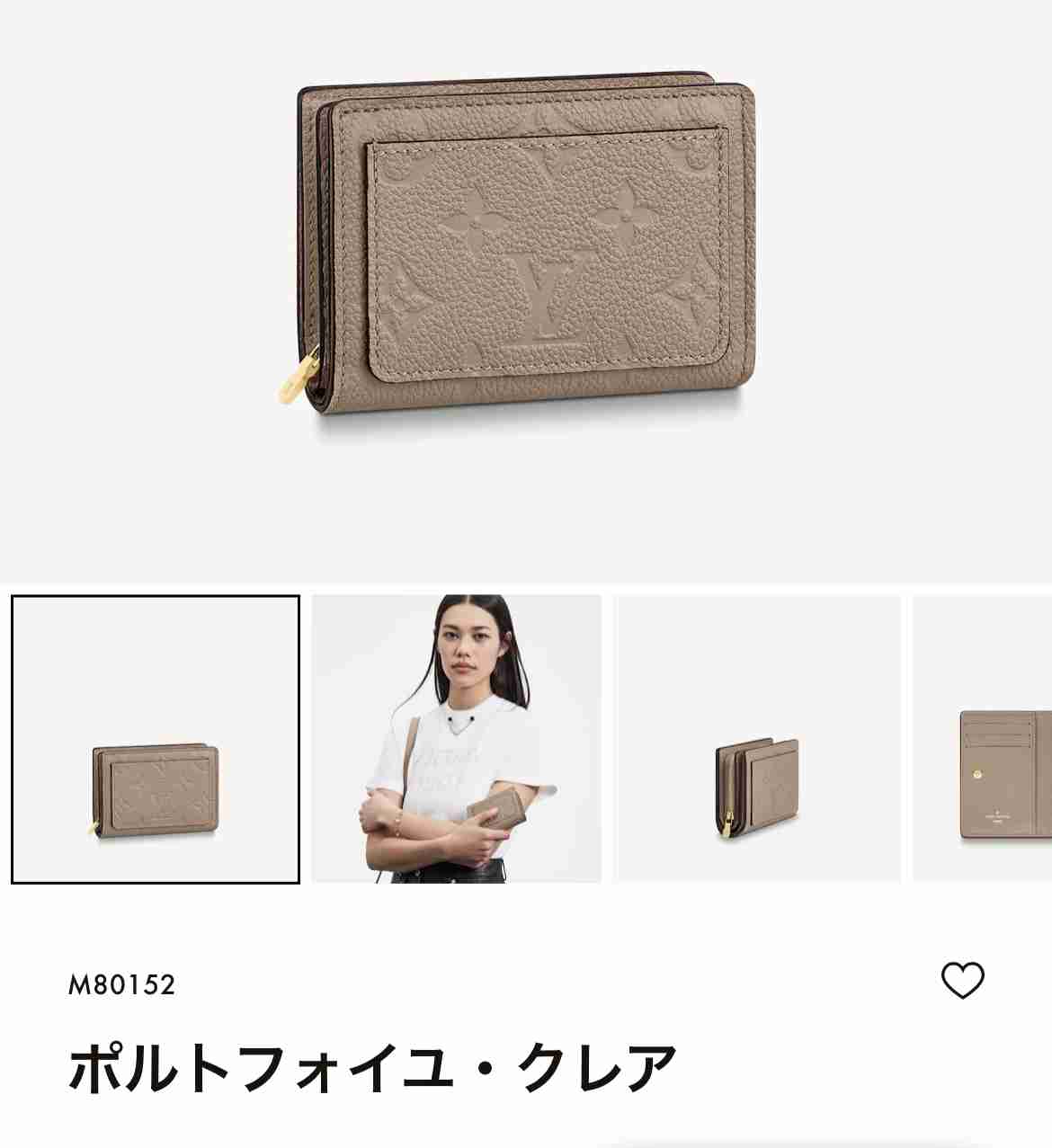Select the front-view wallet thumbnail
This screenshot has height=1148, width=1052.
(156, 739)
